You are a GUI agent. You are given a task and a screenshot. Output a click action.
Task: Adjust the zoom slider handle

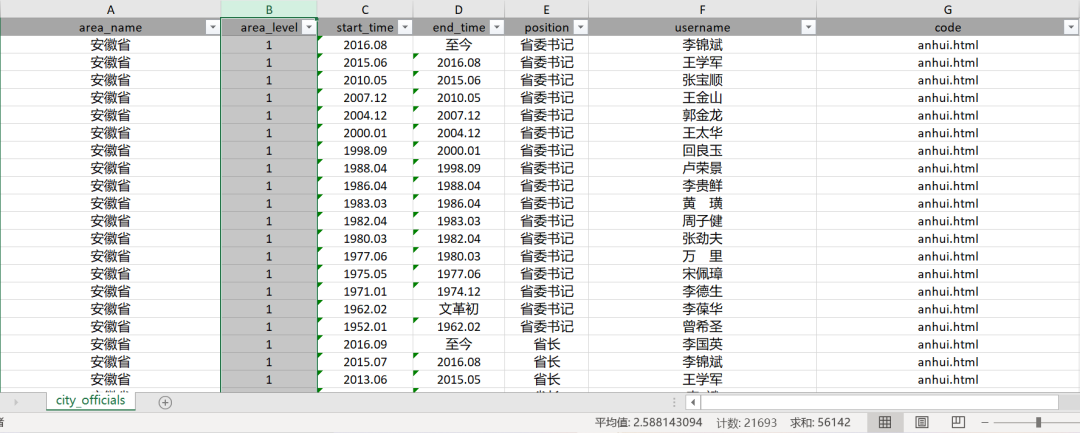point(1038,422)
